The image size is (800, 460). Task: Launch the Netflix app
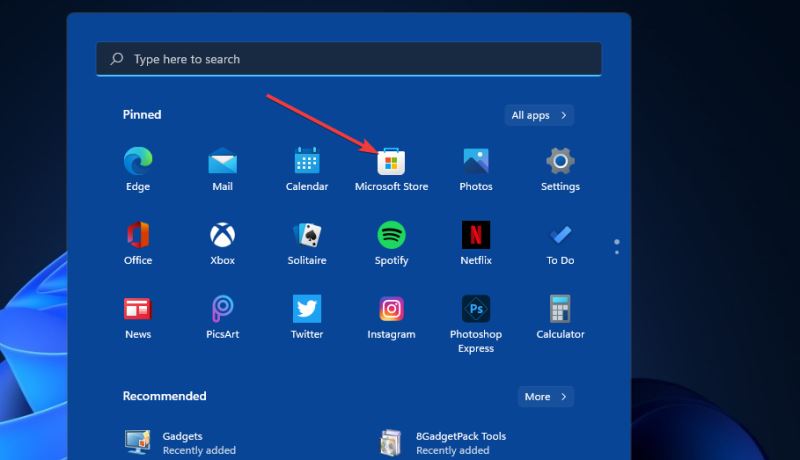[476, 236]
